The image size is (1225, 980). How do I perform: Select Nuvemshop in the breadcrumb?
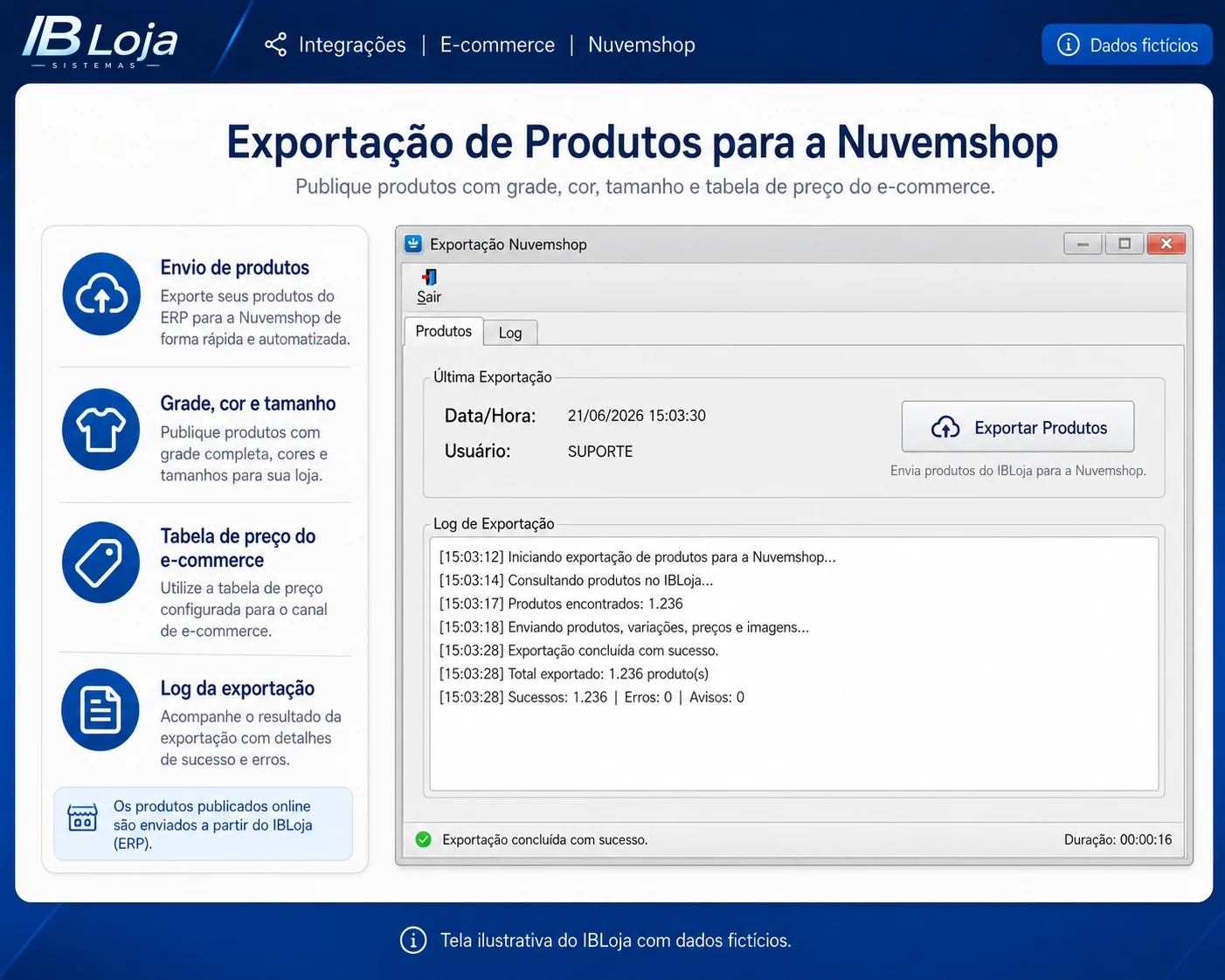click(x=641, y=45)
